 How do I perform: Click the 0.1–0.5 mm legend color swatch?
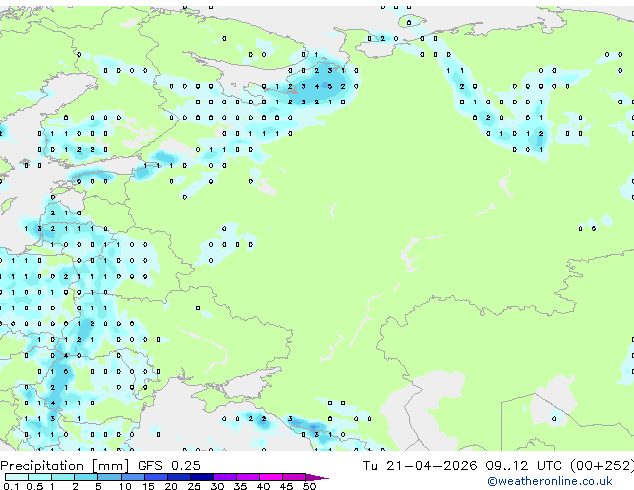pyautogui.click(x=17, y=477)
